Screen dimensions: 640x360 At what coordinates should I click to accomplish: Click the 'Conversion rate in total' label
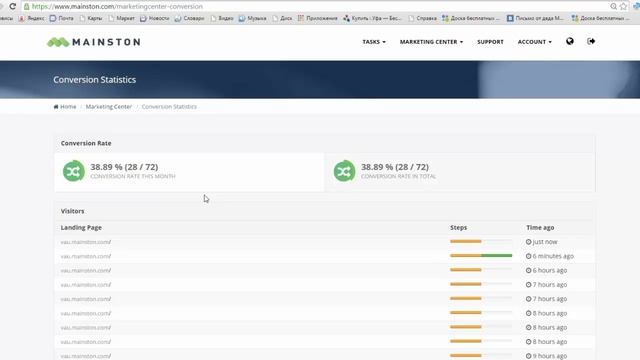pos(398,176)
